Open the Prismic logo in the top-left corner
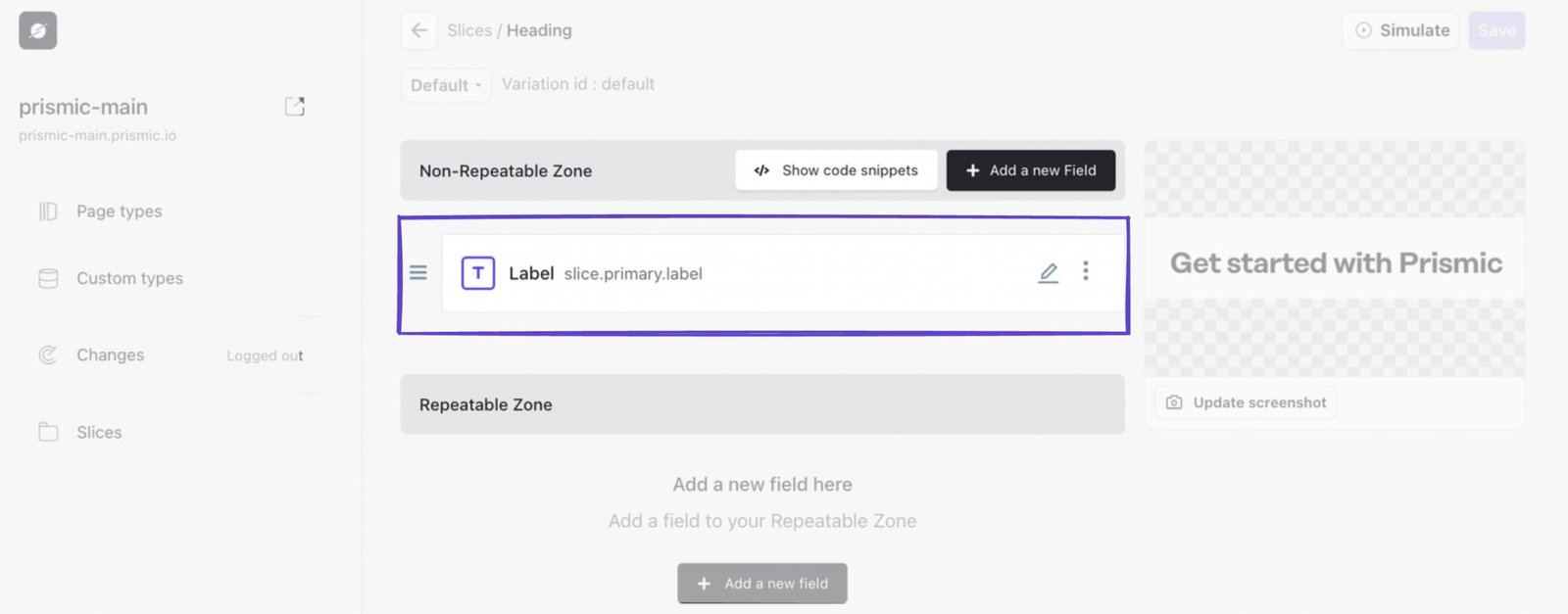 tap(36, 29)
